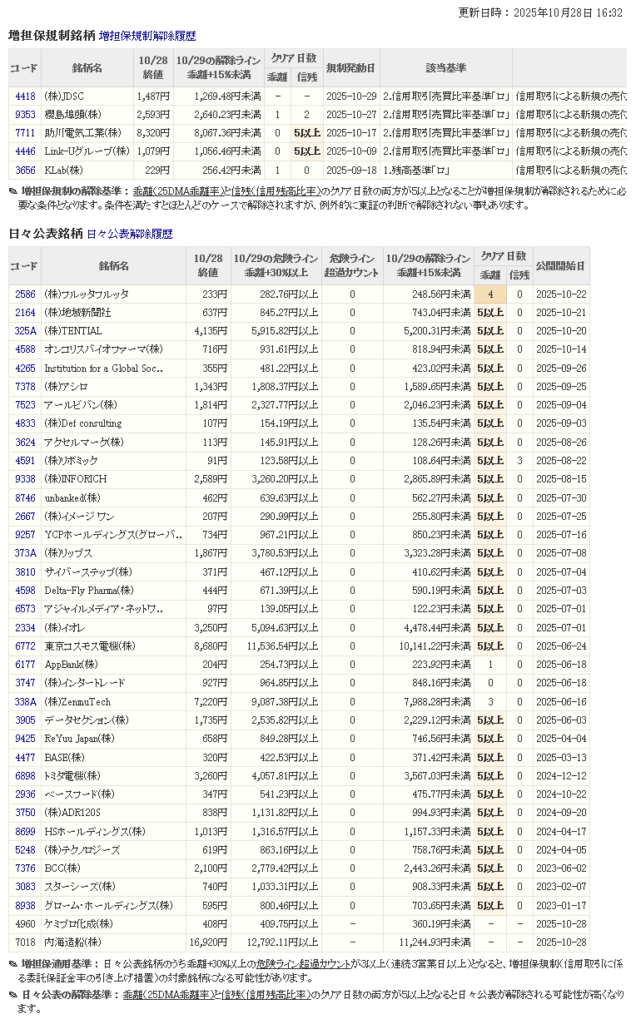Open stock code 8746 unbanked
Viewport: 636px width, 1024px height.
25,497
